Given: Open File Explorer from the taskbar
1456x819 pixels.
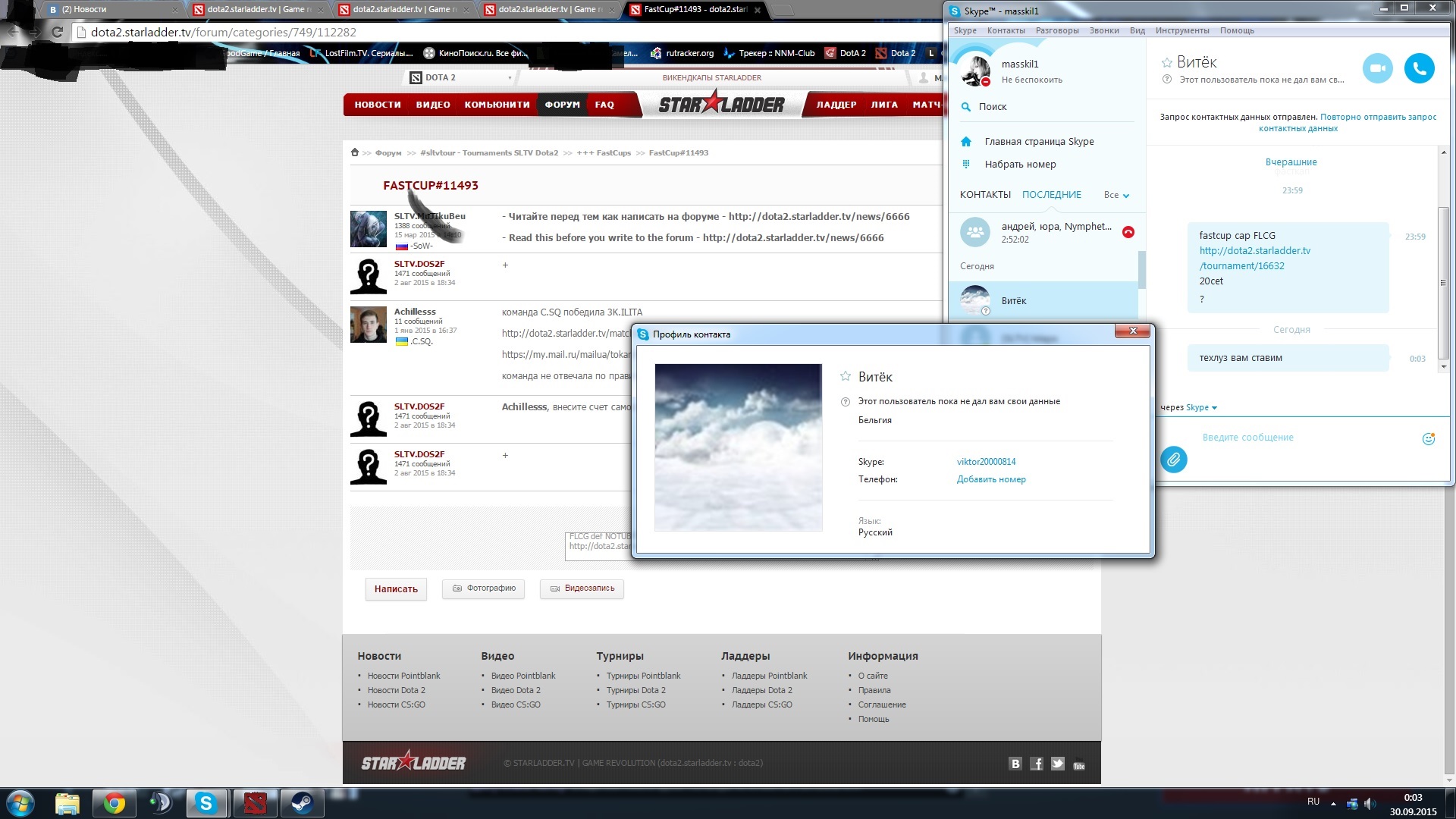Looking at the screenshot, I should [67, 803].
